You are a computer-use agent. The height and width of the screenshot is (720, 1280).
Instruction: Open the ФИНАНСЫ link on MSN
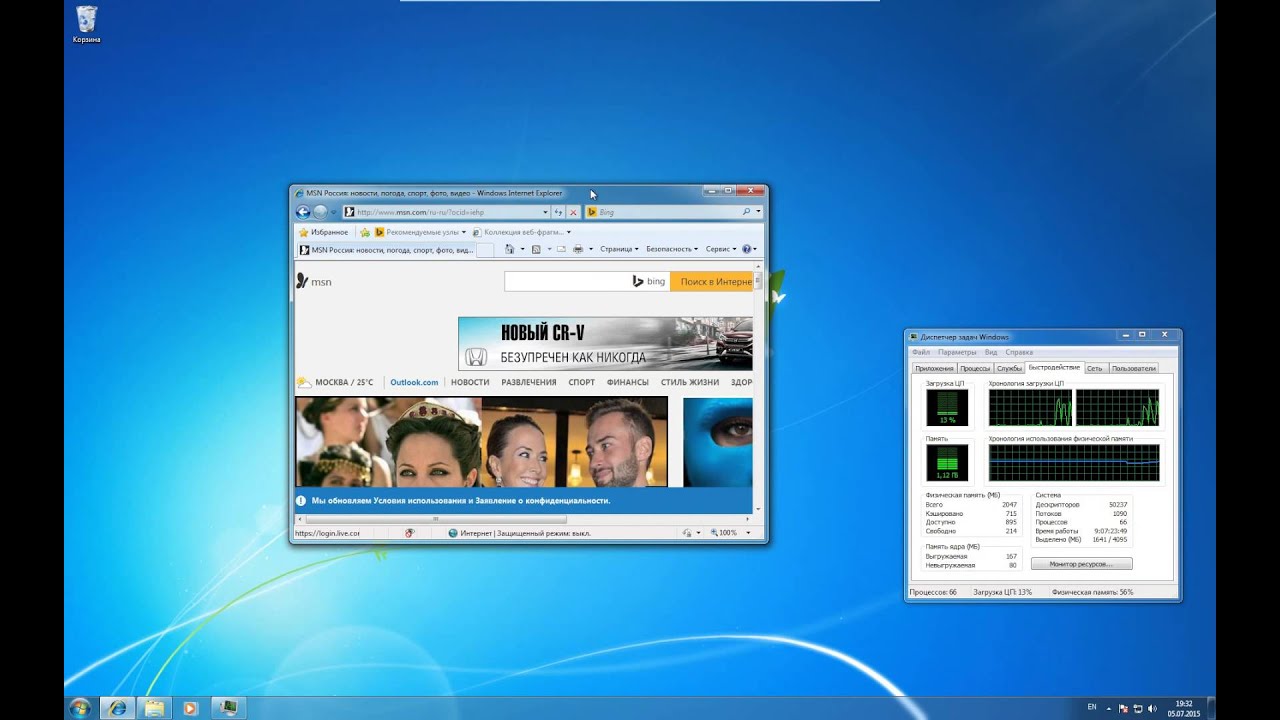(x=627, y=382)
